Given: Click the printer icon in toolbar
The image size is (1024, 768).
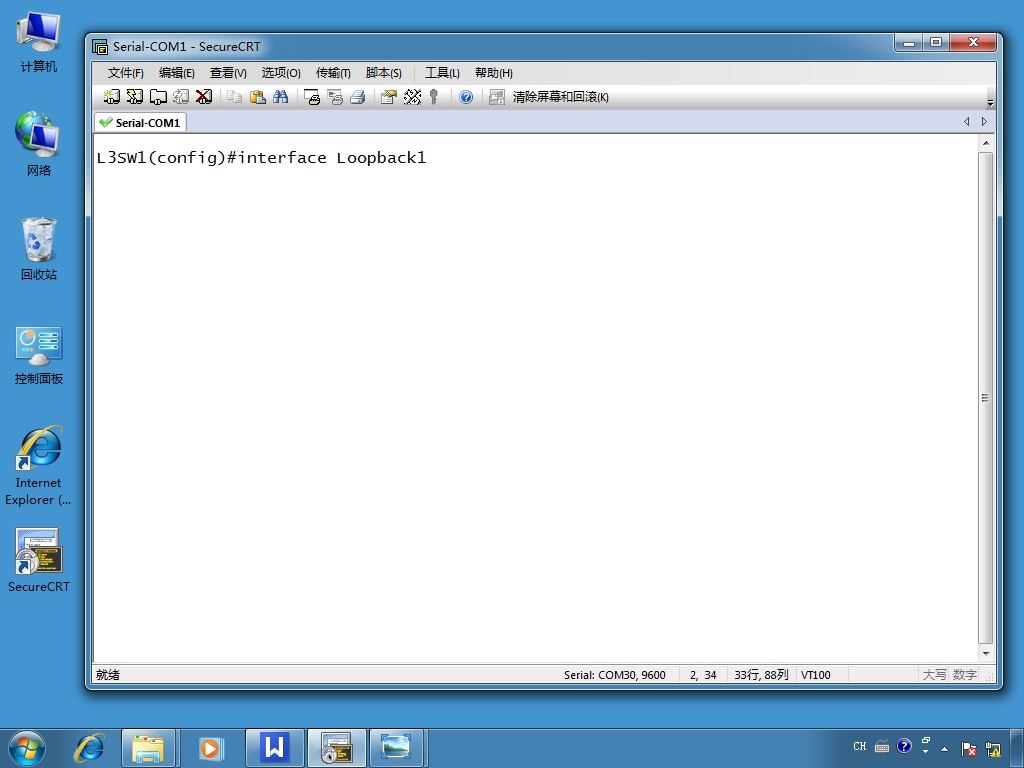Looking at the screenshot, I should [357, 97].
